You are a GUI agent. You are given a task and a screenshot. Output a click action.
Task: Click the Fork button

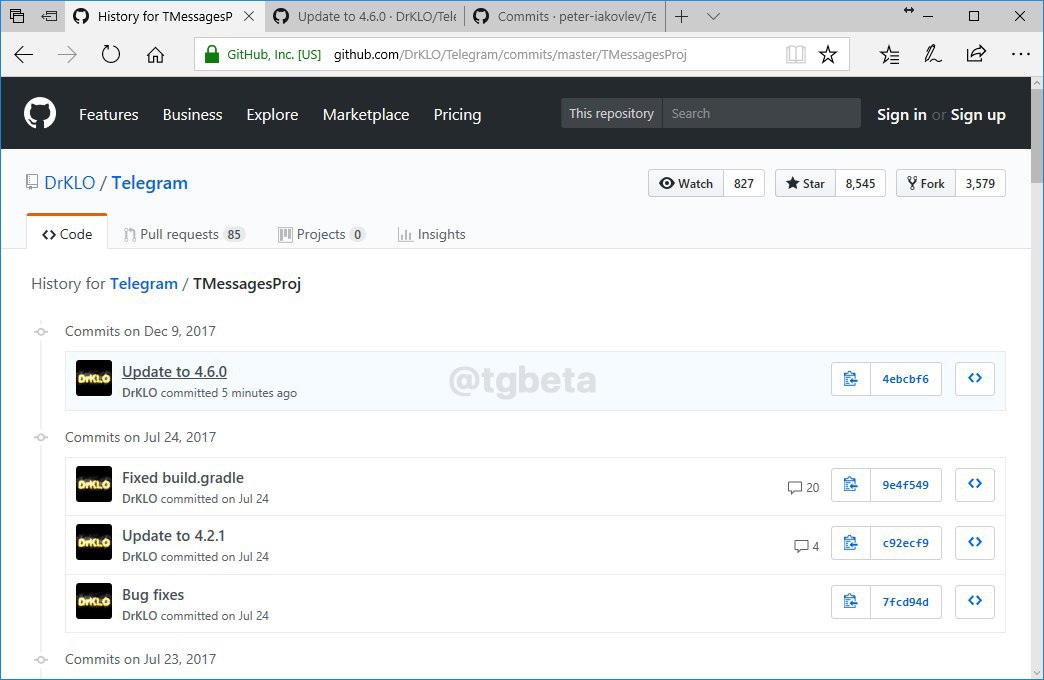pos(925,183)
